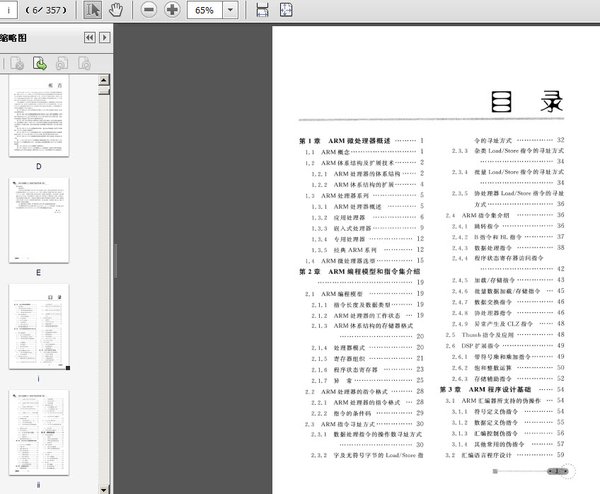Click the 缩略图 panel title
The width and height of the screenshot is (600, 494).
(13, 38)
